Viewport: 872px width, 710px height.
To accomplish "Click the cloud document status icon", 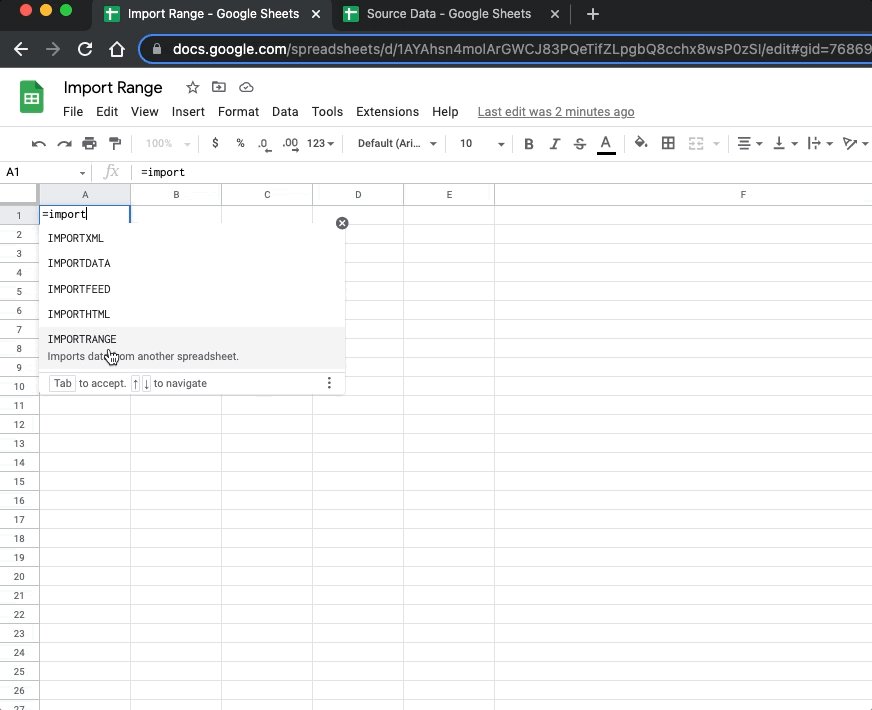I will point(246,87).
